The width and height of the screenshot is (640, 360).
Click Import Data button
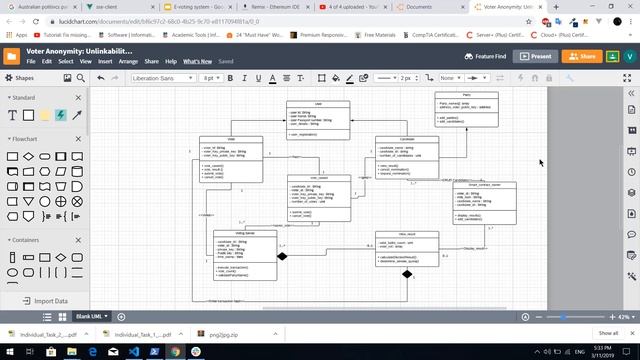click(x=45, y=301)
